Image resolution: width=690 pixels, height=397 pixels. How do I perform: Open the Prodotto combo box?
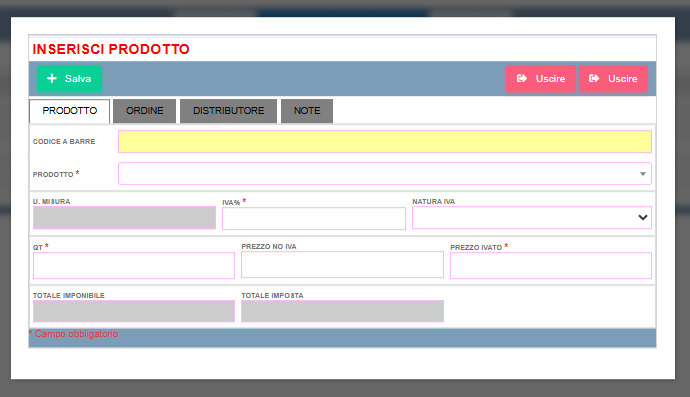click(385, 174)
